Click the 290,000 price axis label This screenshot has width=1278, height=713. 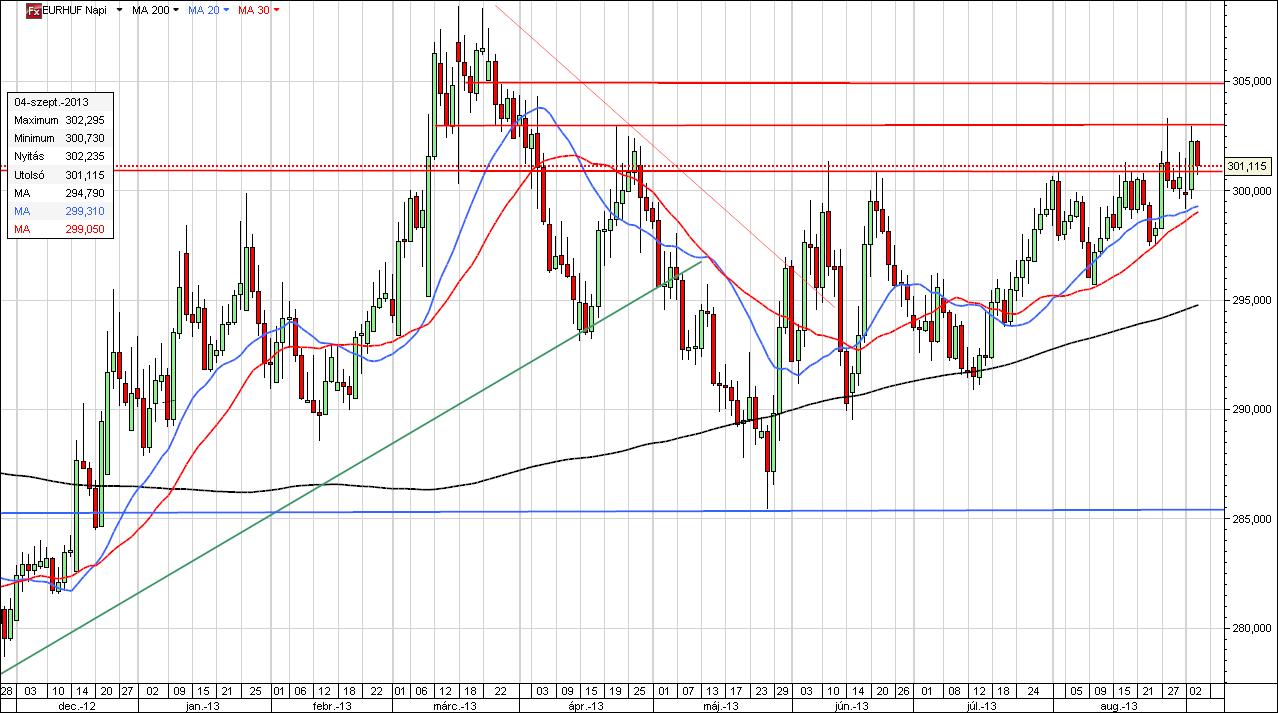click(x=1250, y=409)
